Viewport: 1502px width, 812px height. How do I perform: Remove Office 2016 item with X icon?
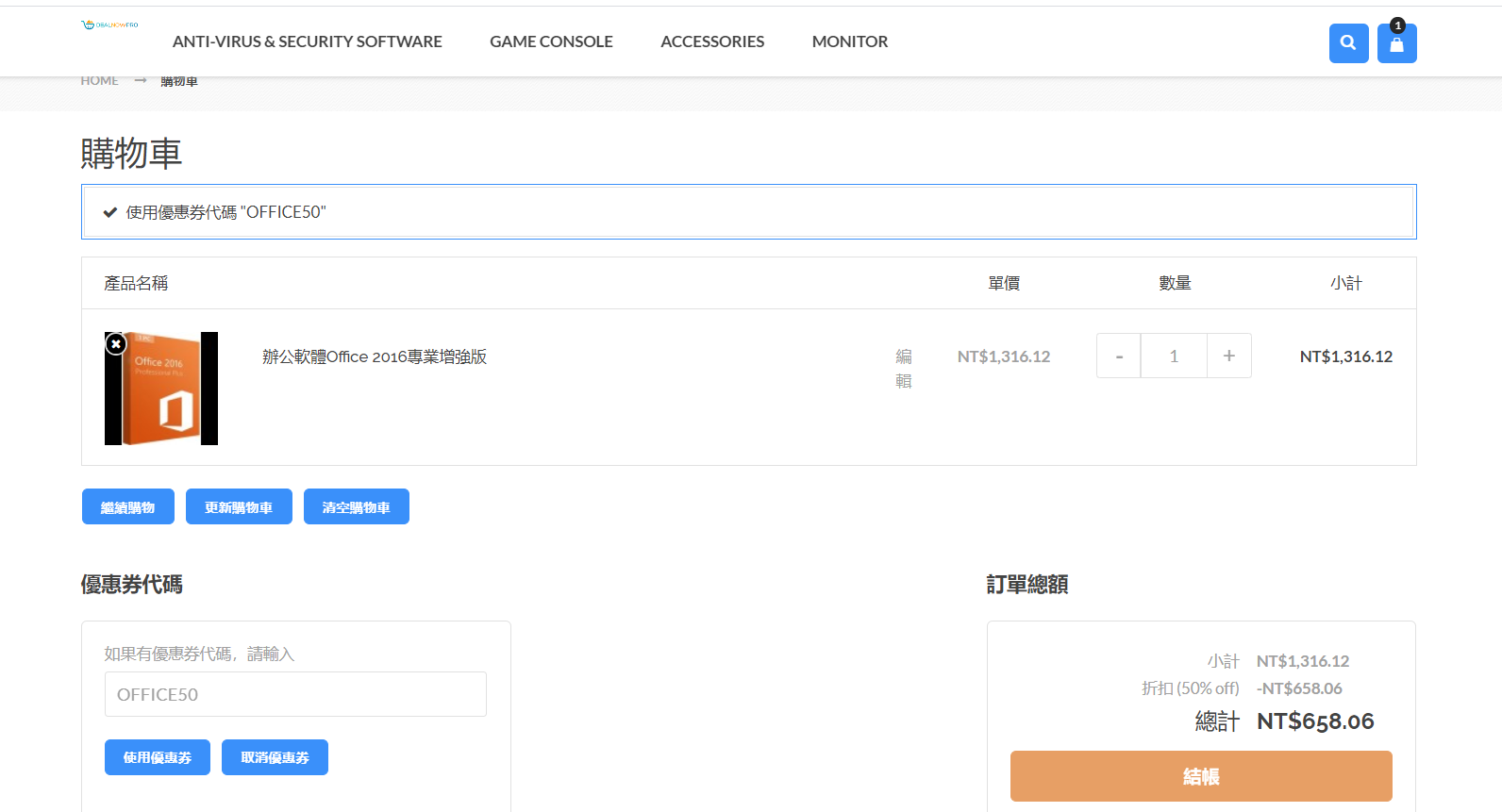tap(116, 344)
